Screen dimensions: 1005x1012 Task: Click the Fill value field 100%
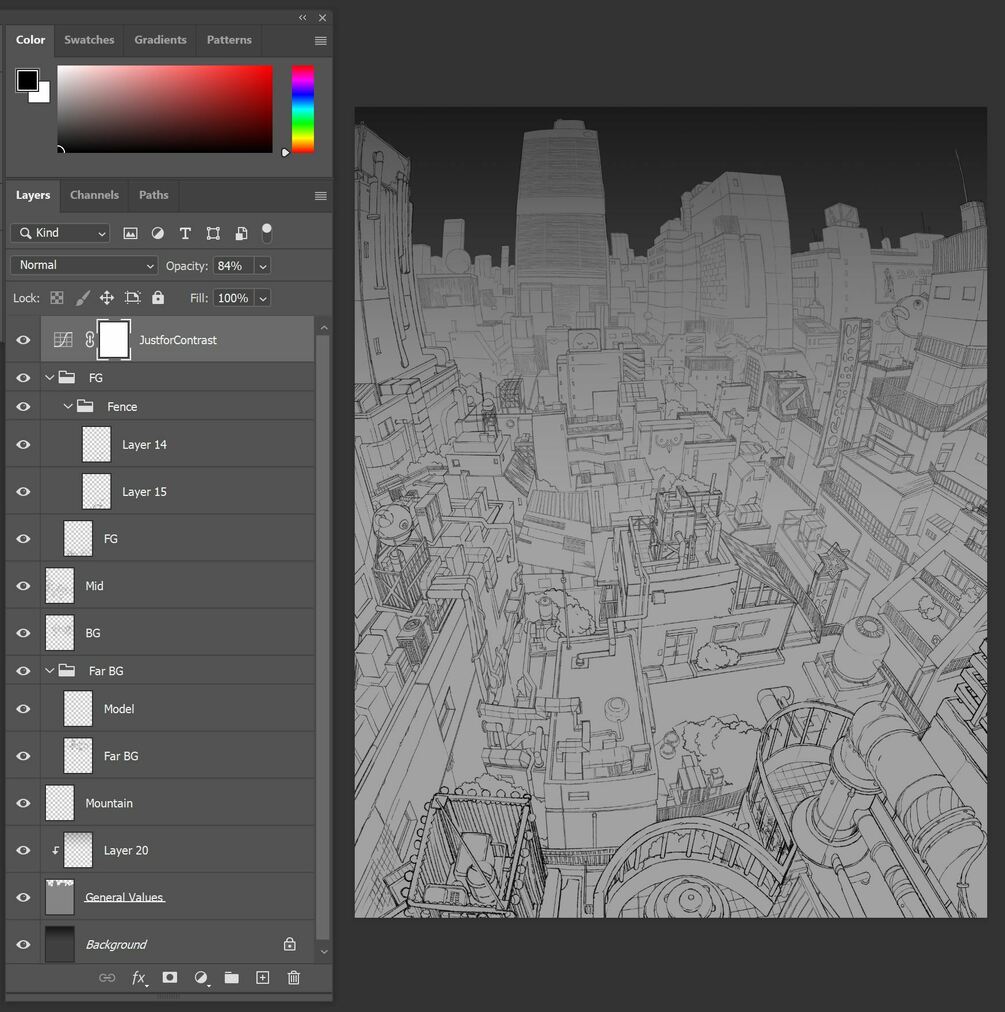point(234,298)
